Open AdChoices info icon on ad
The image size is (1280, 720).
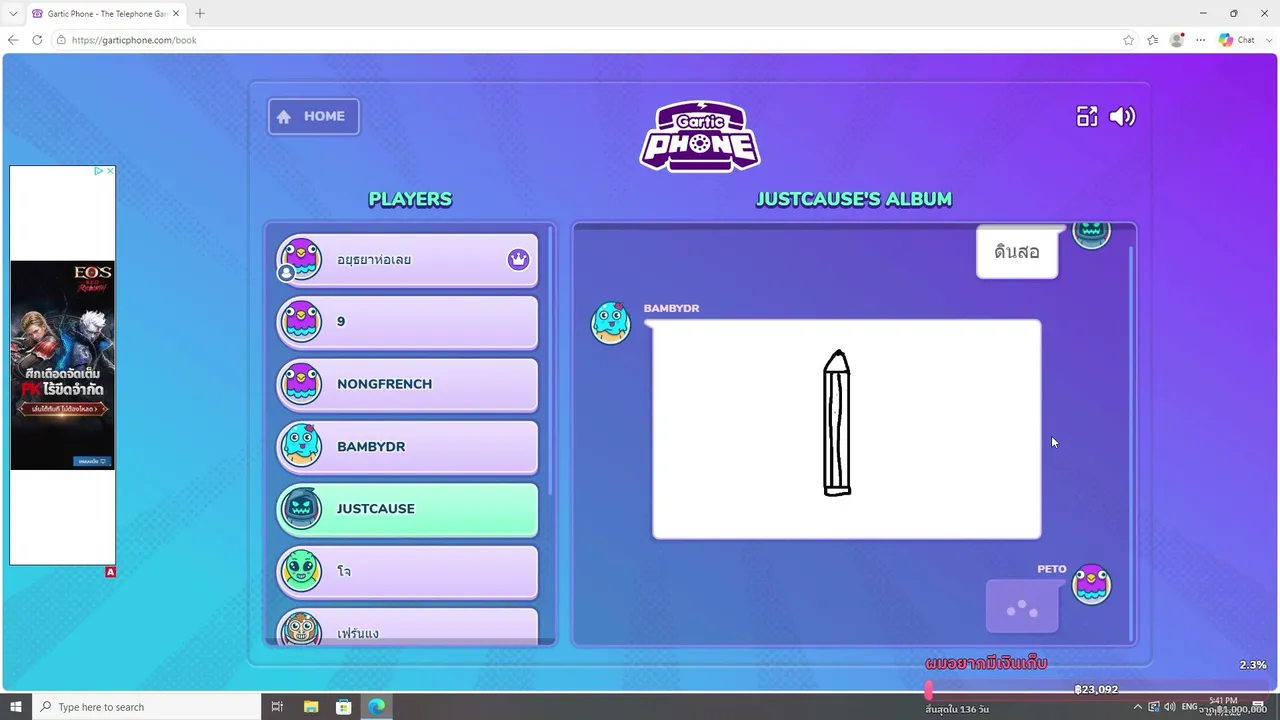99,171
